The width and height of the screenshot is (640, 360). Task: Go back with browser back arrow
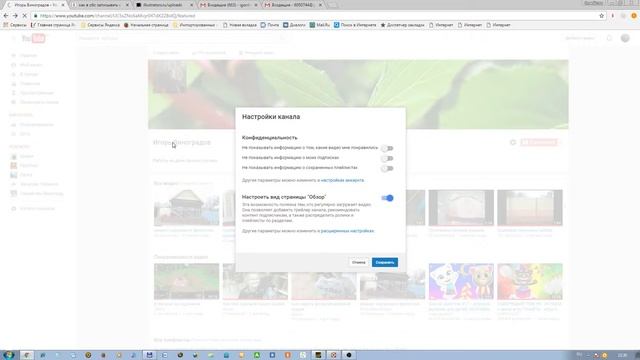coord(6,16)
